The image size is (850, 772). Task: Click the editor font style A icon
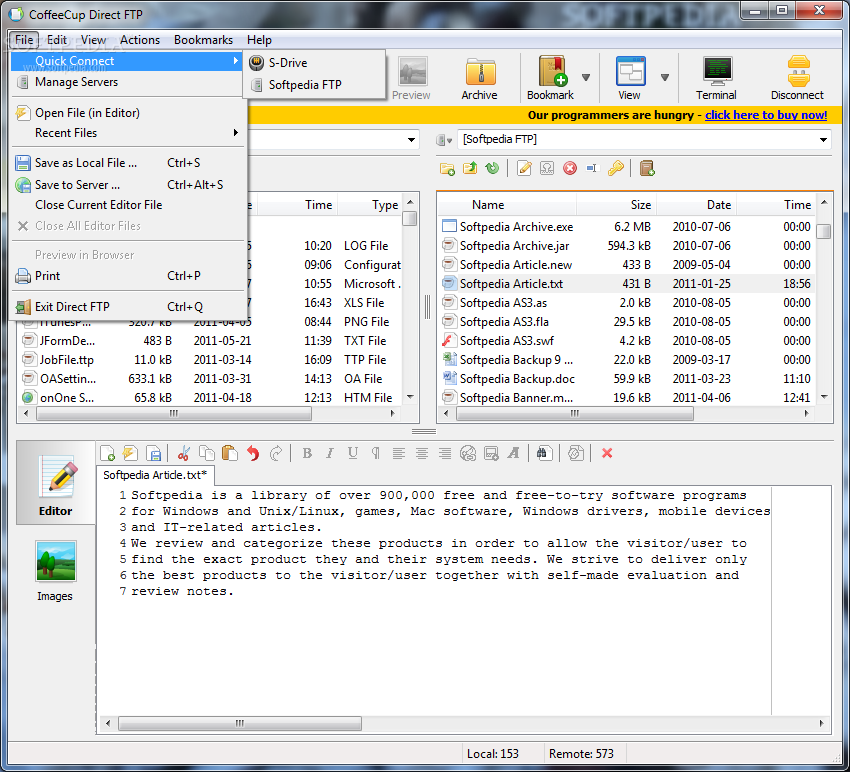pos(514,453)
